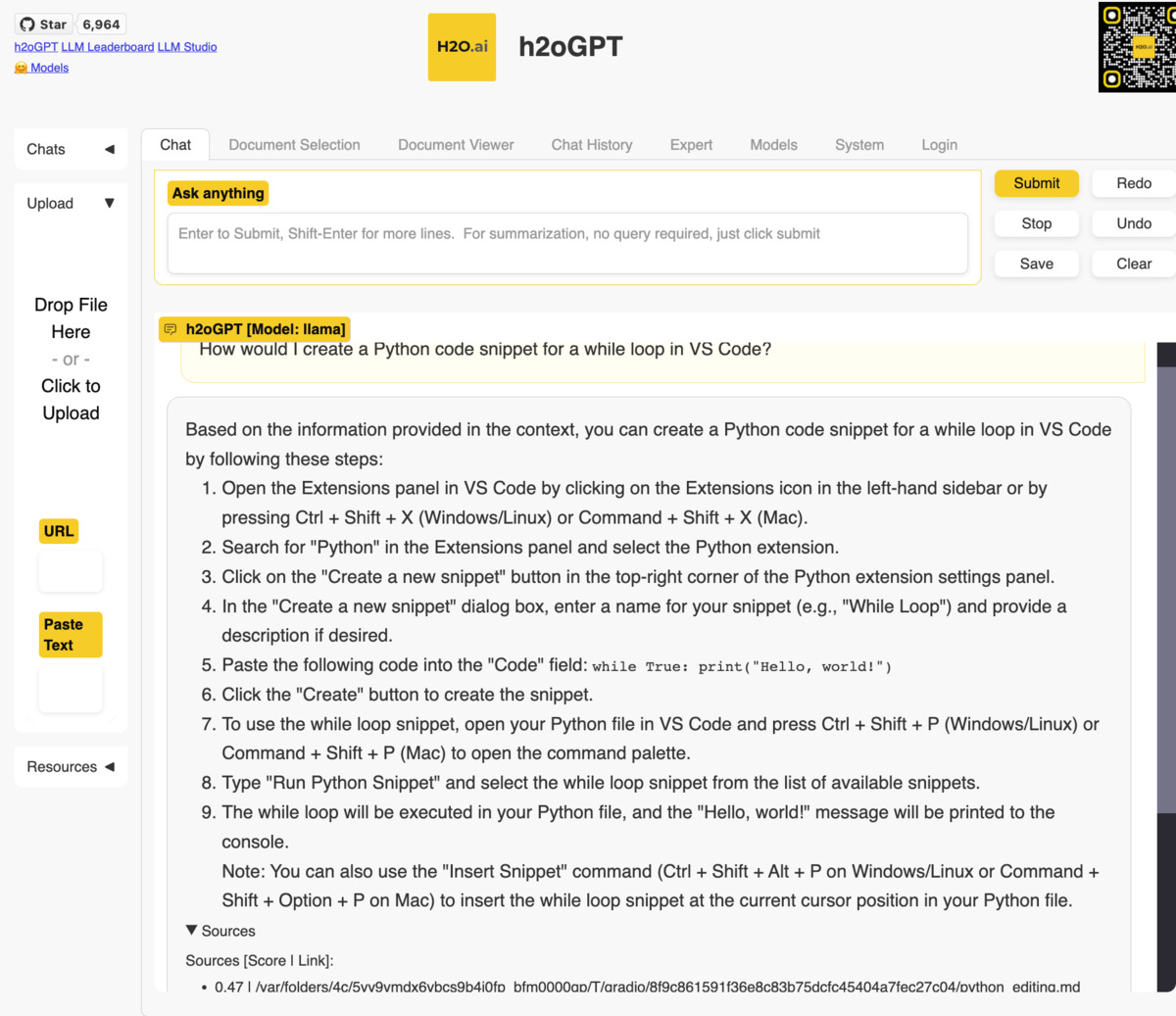
Task: Clear the conversation
Action: click(x=1132, y=263)
